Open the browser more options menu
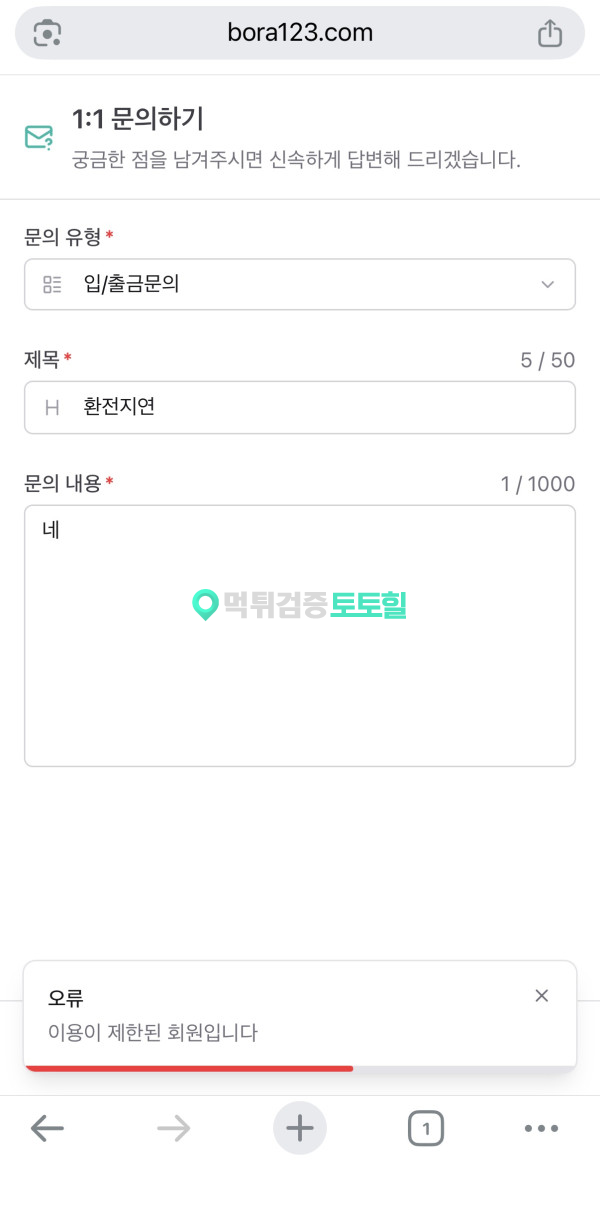 pos(541,1129)
